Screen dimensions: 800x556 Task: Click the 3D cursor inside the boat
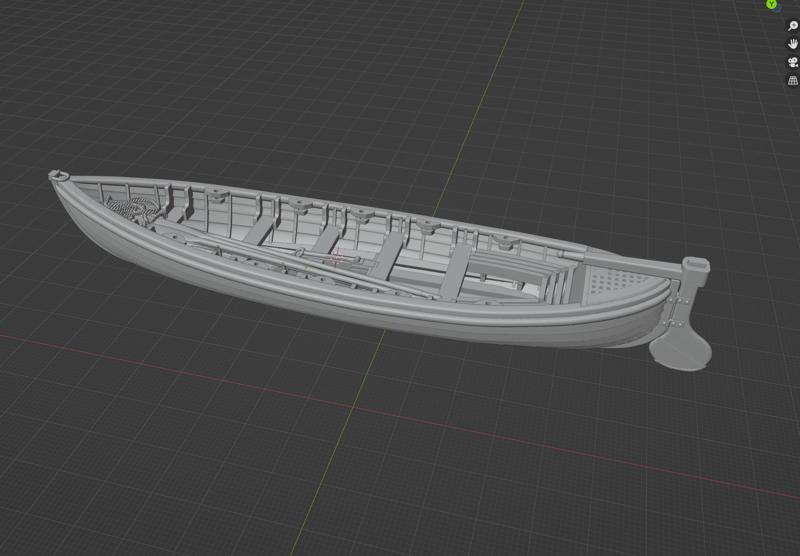point(337,258)
